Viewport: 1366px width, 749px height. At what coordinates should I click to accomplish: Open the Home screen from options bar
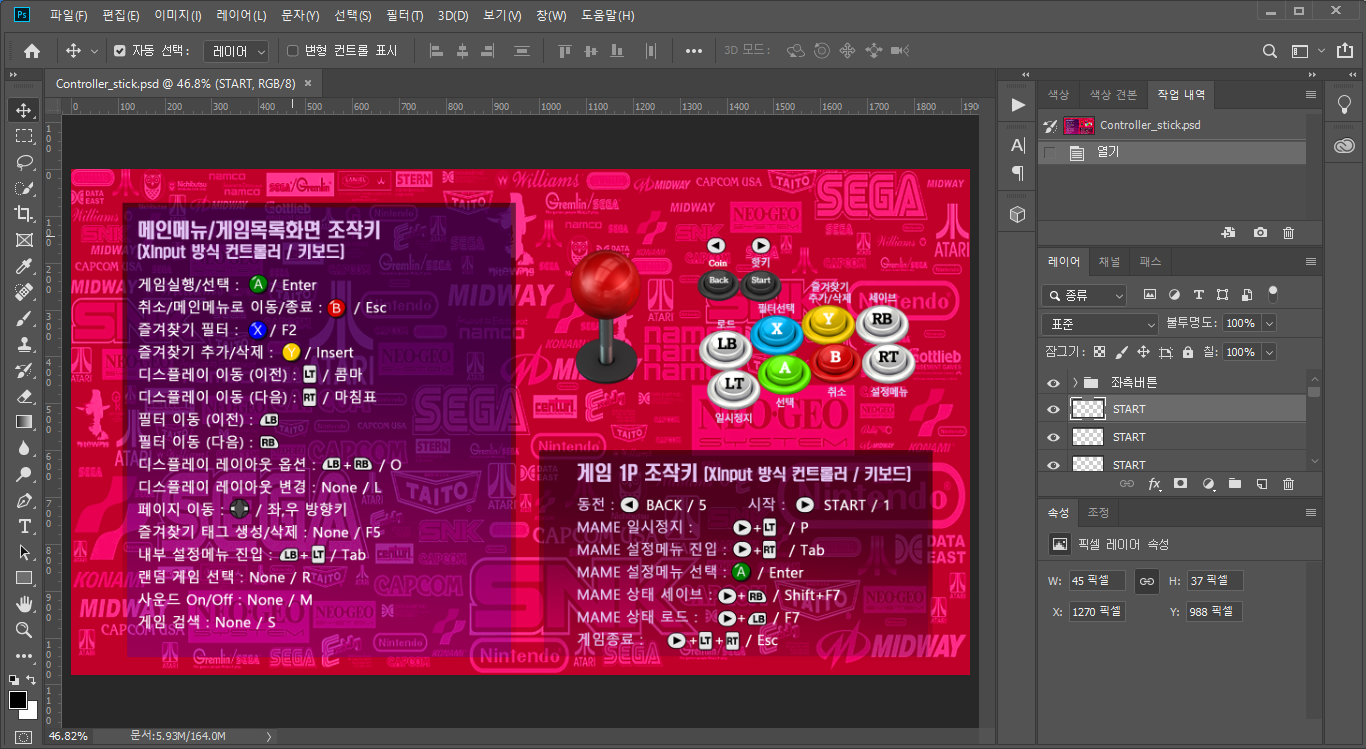click(x=32, y=51)
